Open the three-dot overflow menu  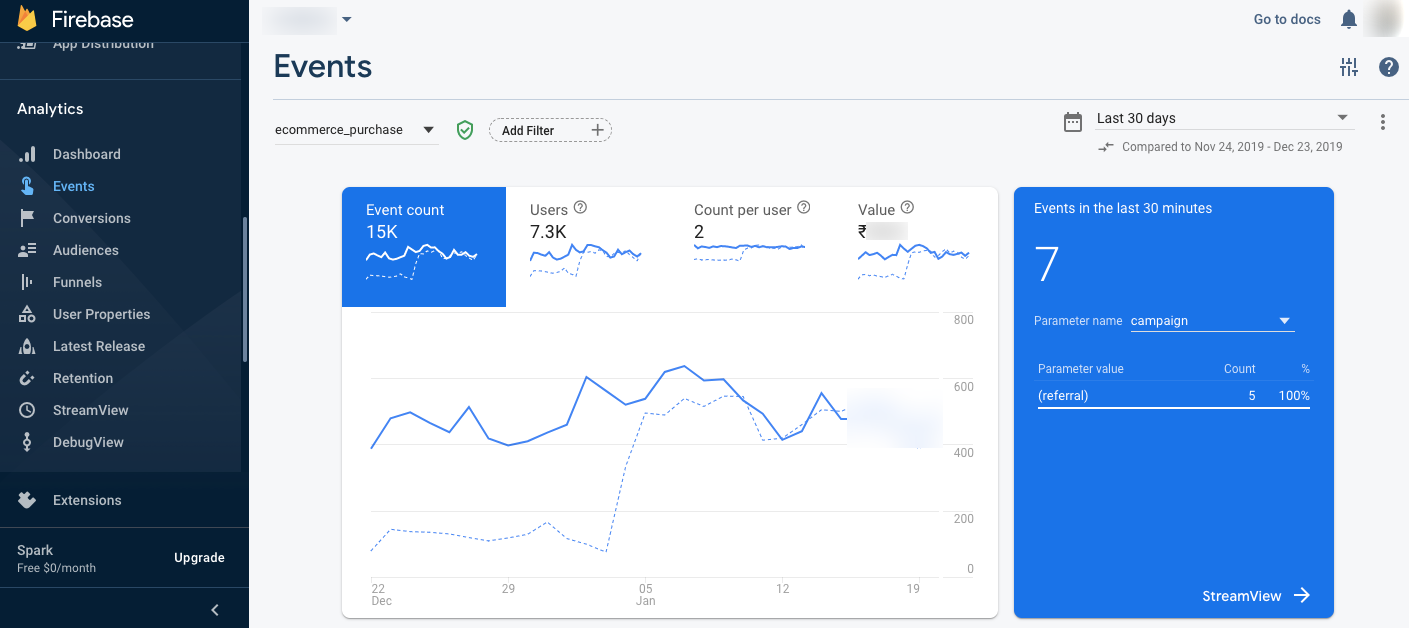pos(1383,122)
